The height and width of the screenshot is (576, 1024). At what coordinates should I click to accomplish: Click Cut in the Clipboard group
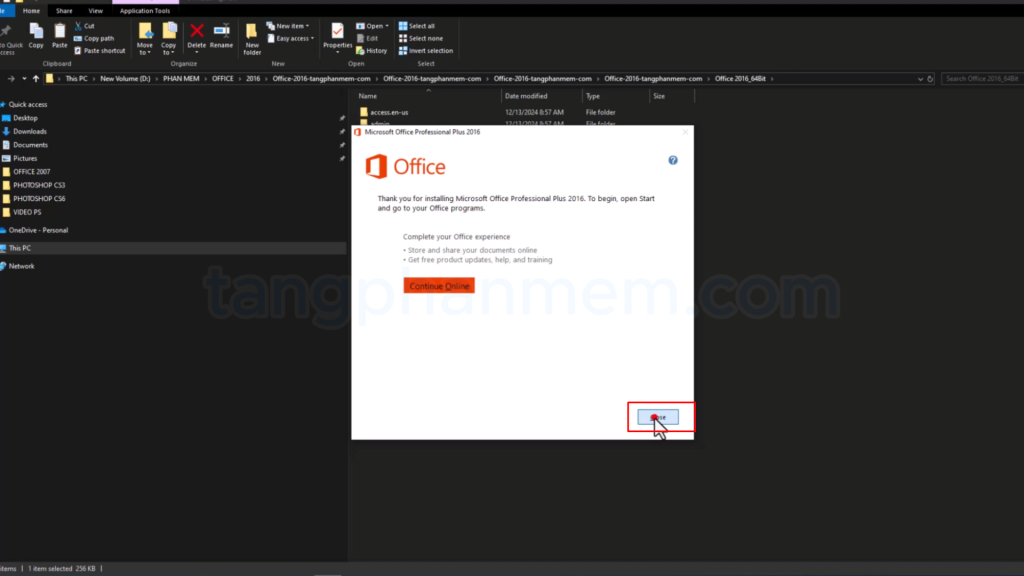pyautogui.click(x=85, y=26)
